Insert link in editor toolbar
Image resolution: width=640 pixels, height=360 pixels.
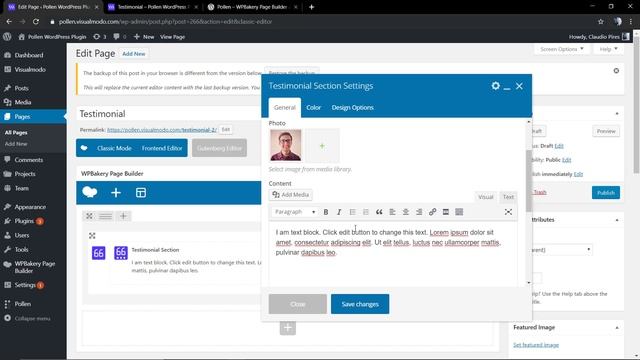pos(432,212)
